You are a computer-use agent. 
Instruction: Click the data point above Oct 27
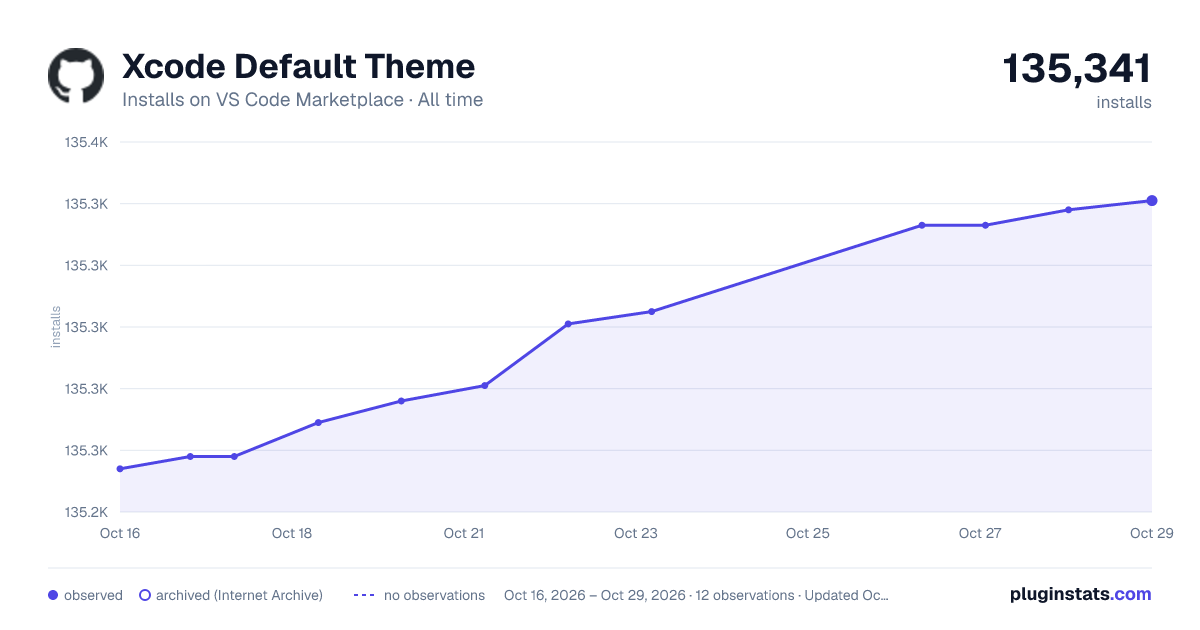tap(985, 225)
